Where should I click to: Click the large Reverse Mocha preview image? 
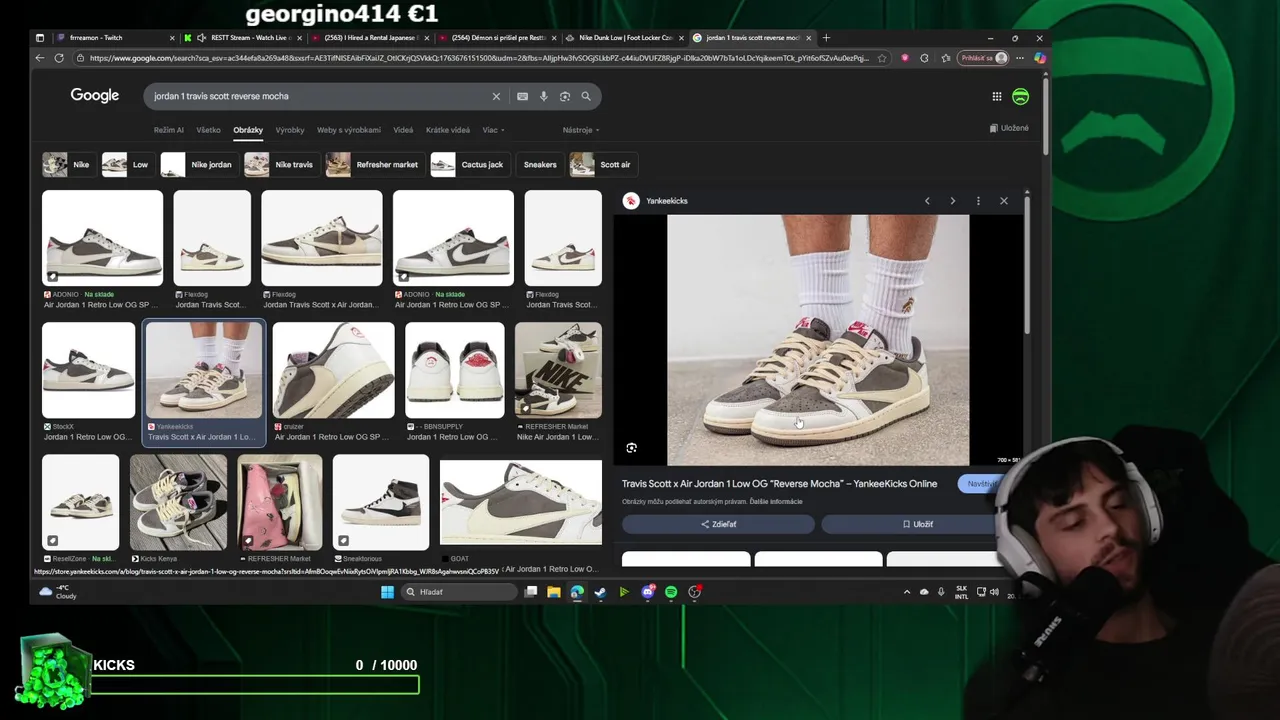[x=818, y=340]
